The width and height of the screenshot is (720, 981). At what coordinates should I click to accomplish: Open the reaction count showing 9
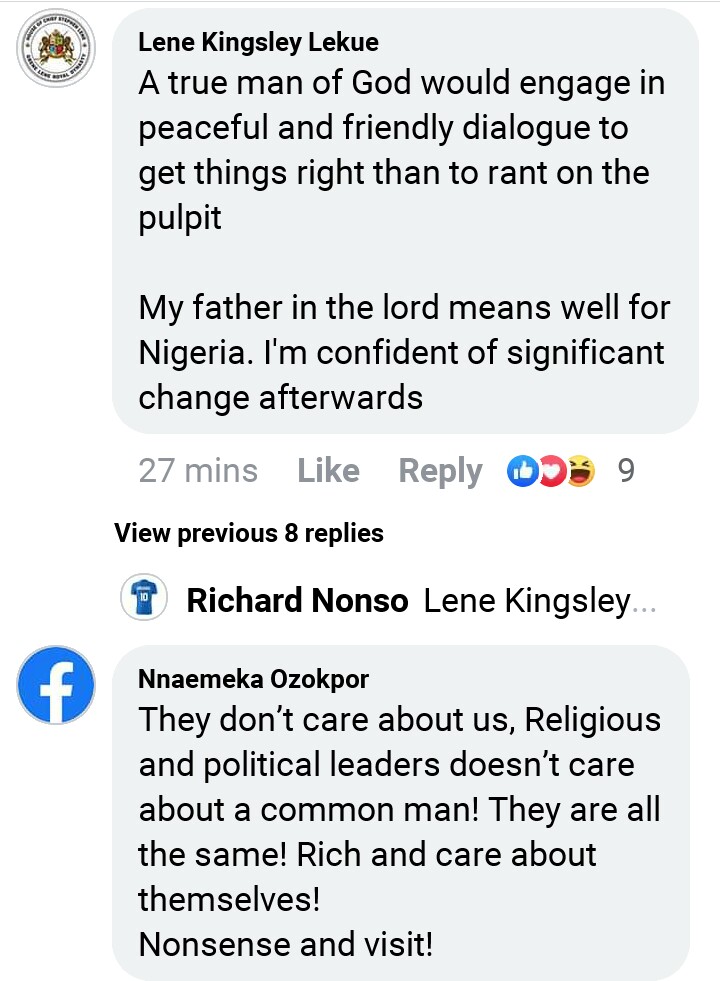tap(626, 470)
